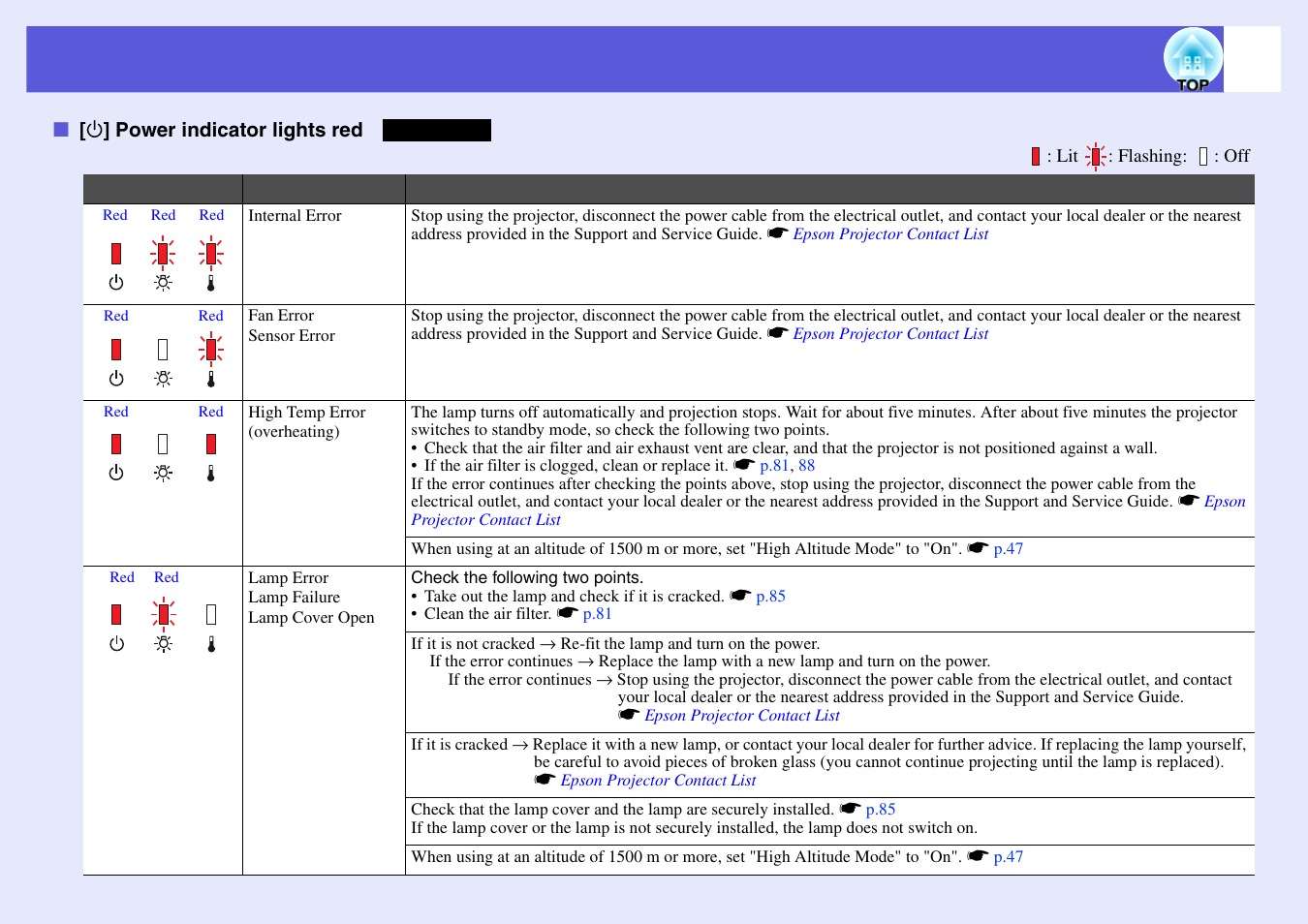Click thermometer symbol in Lamp Error row
The image size is (1308, 924).
[x=211, y=644]
